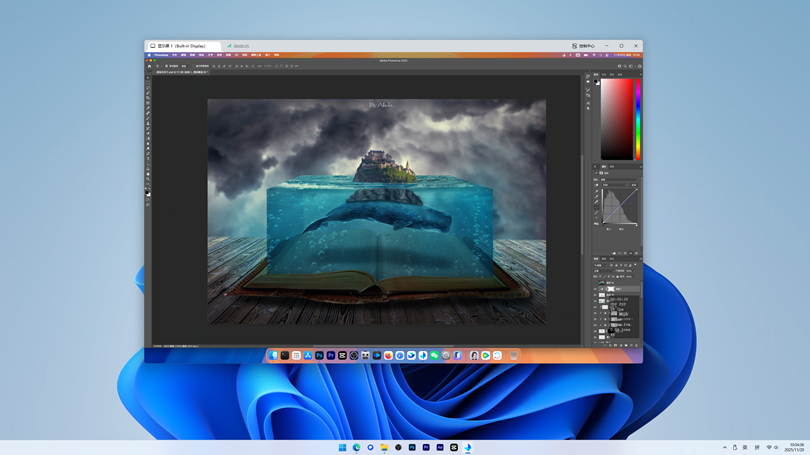Toggle Show Transform Controls checkbox

point(196,66)
